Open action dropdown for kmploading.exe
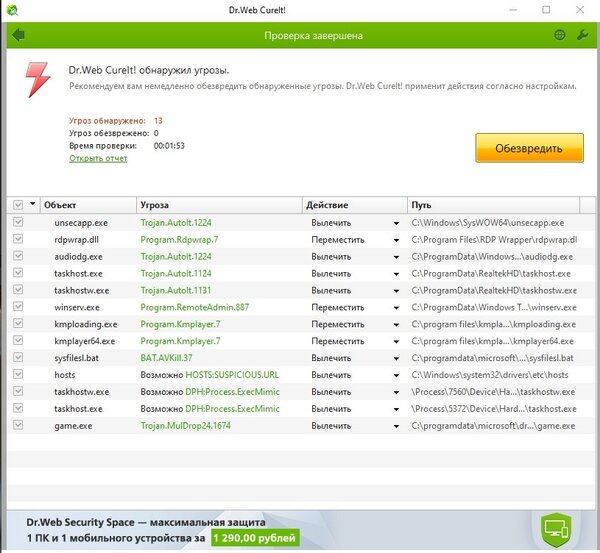Screen dimensions: 600x553 (x=396, y=325)
